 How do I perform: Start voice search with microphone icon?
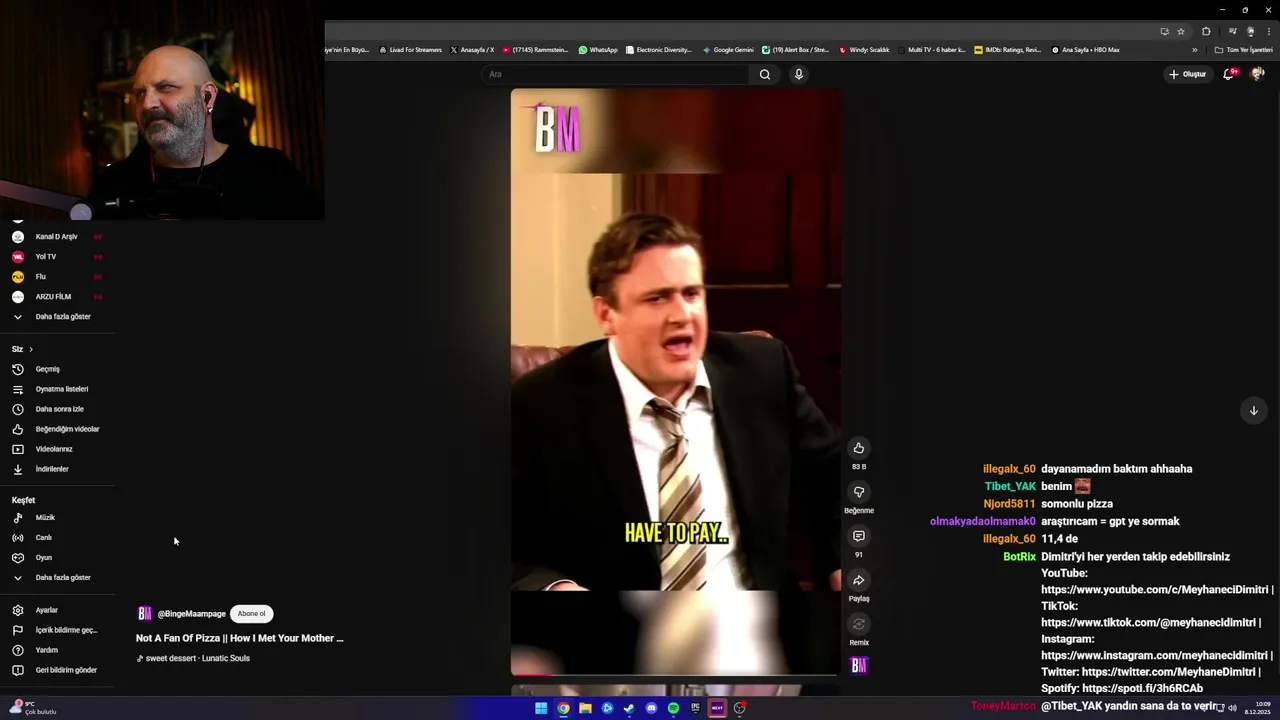[x=798, y=74]
